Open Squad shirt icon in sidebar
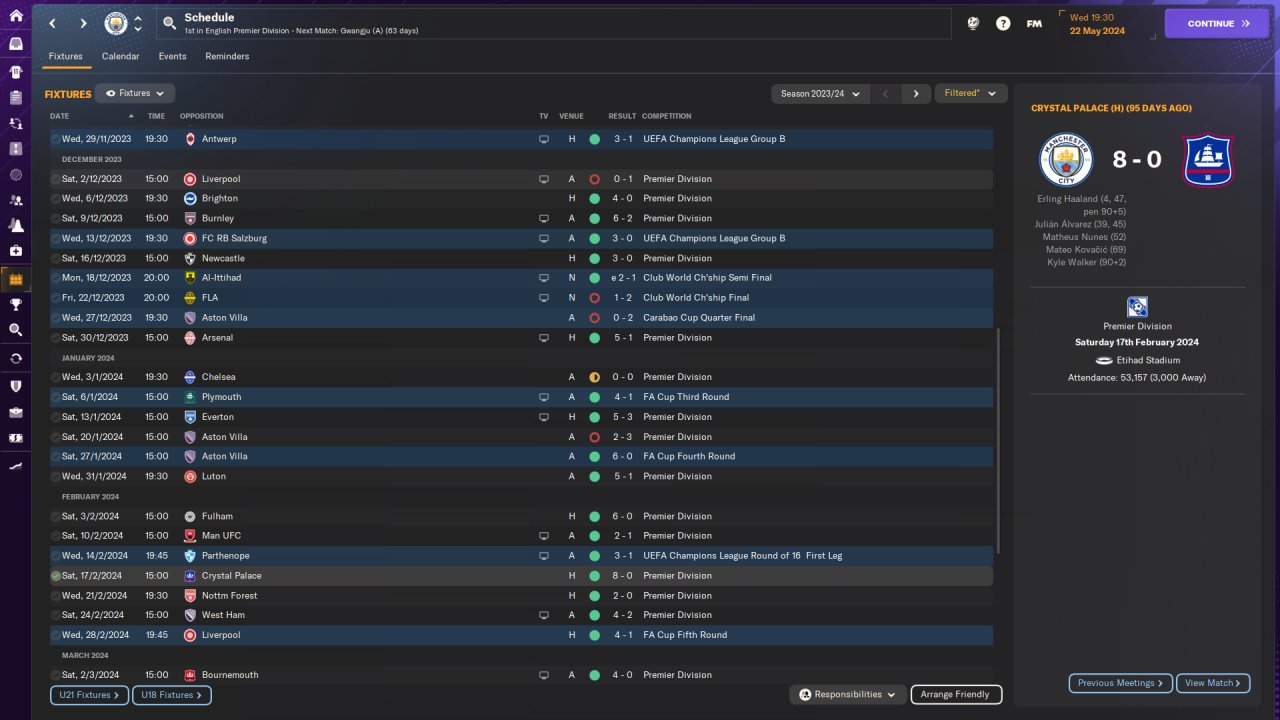Viewport: 1280px width, 720px height. pos(15,71)
